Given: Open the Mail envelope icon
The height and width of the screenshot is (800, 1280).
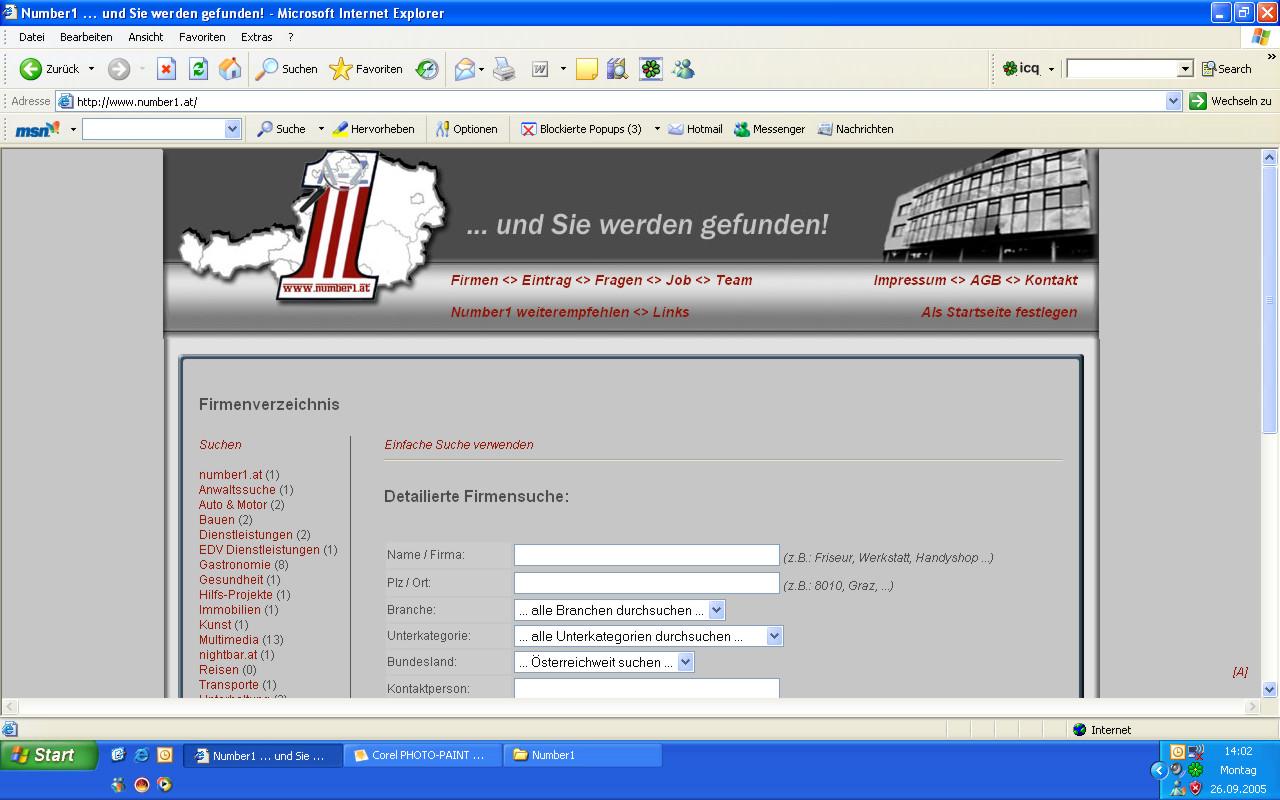Looking at the screenshot, I should coord(465,69).
